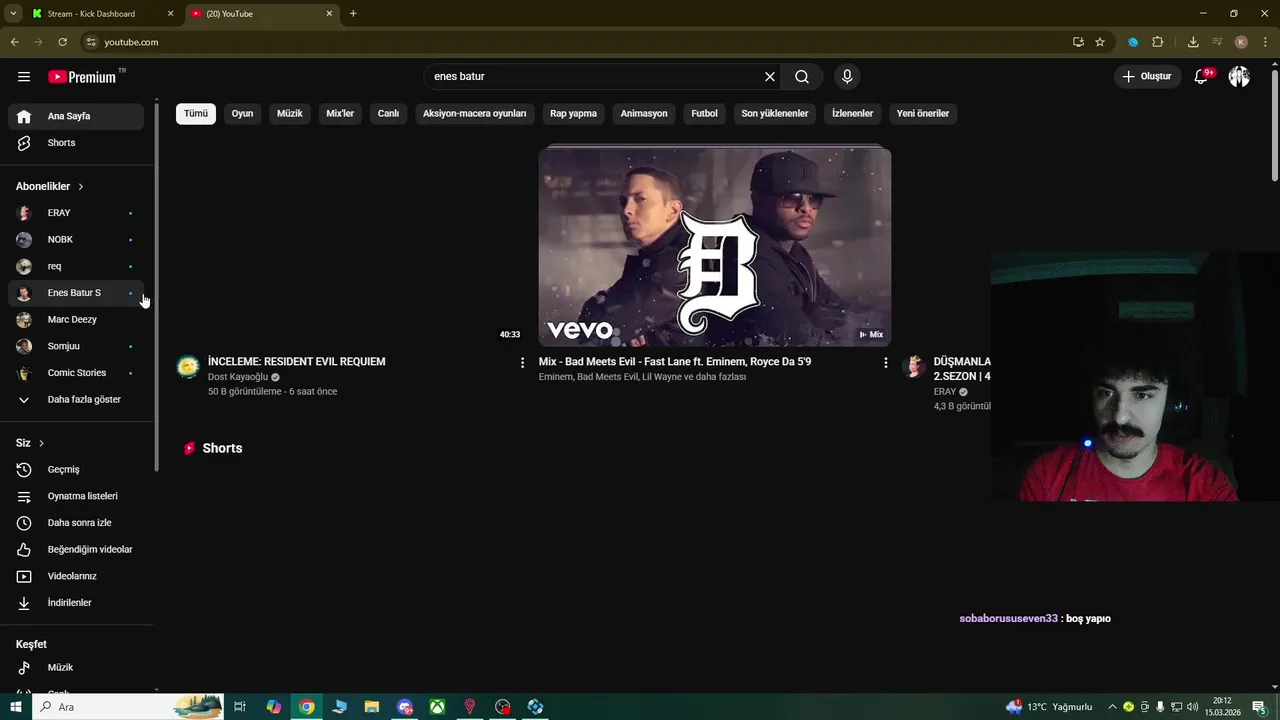Expand the Abonelikler section arrow
The image size is (1280, 720).
pos(81,187)
